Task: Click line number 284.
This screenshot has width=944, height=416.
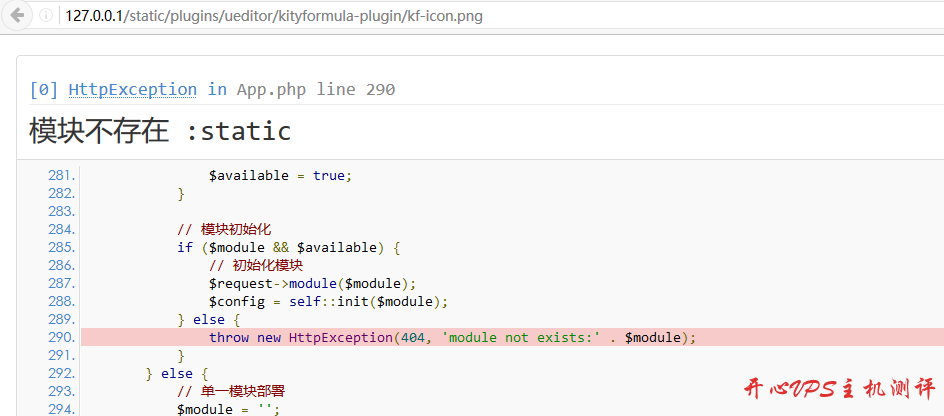Action: coord(62,229)
